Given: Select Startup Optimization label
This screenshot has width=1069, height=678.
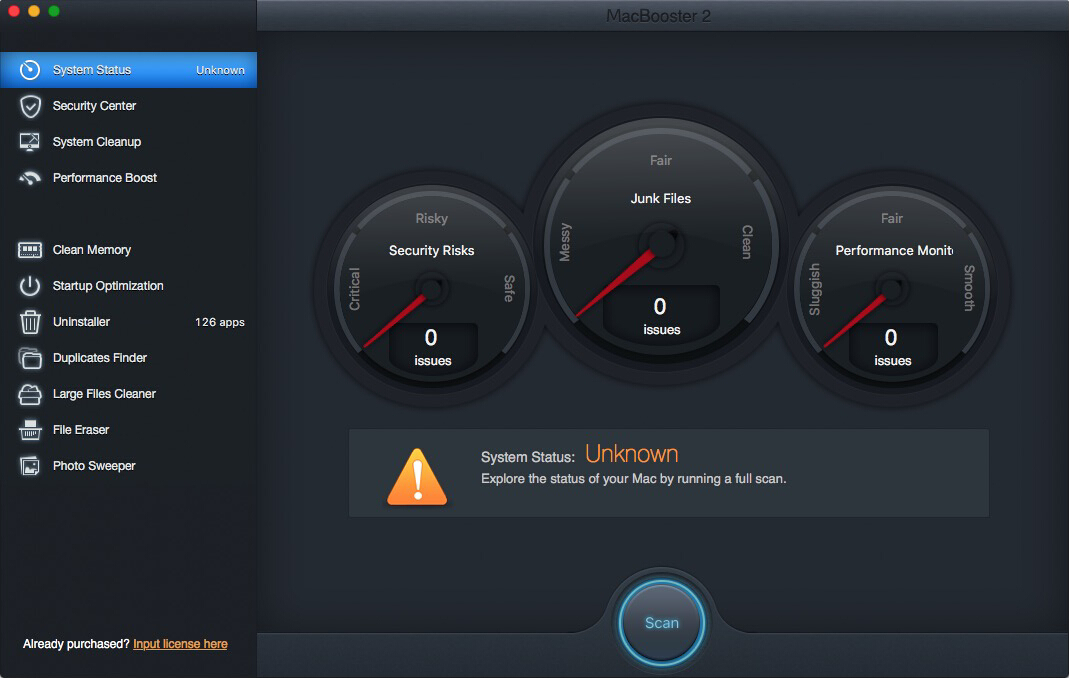Looking at the screenshot, I should point(108,286).
